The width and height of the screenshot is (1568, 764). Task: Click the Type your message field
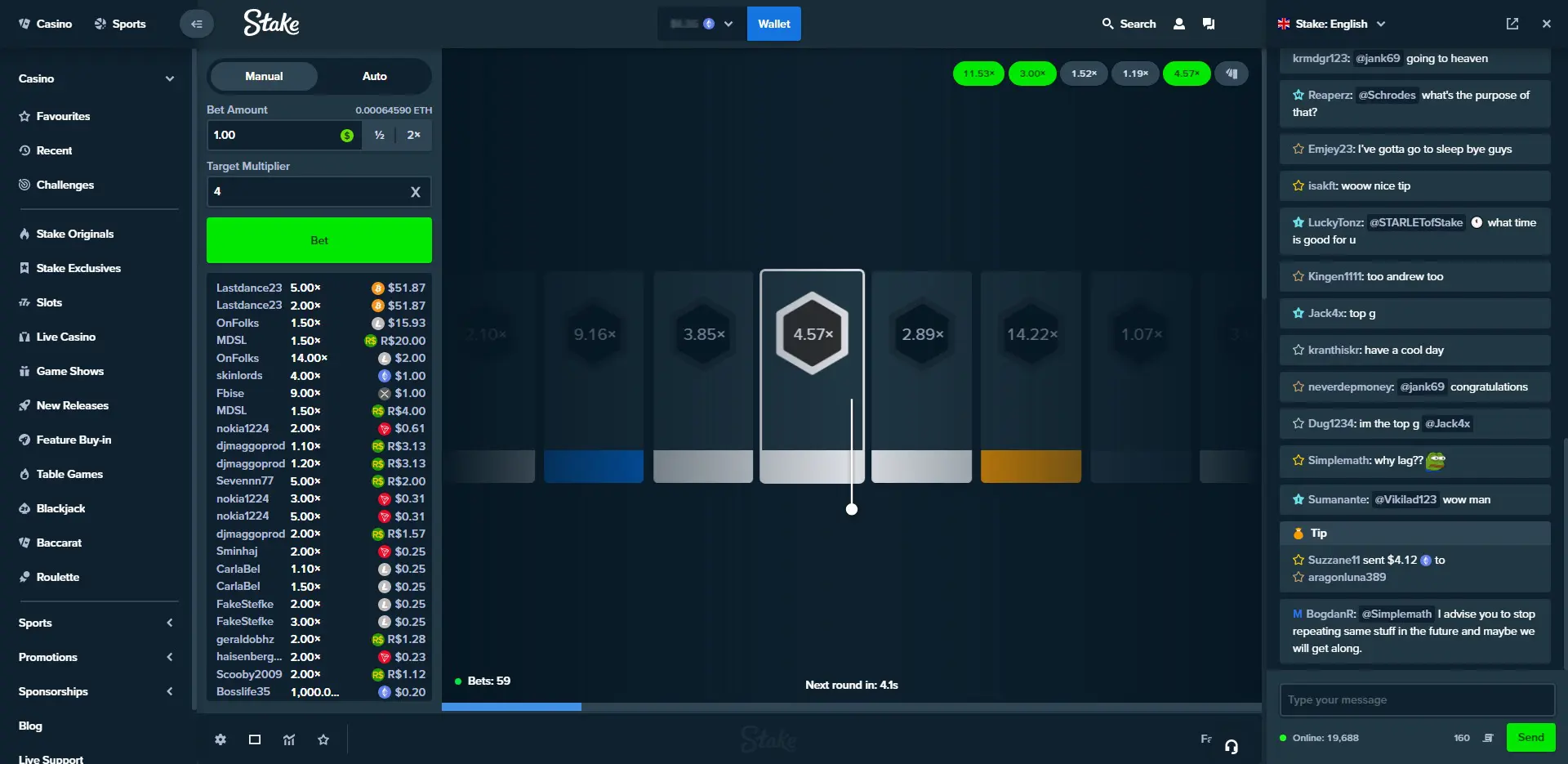click(x=1417, y=700)
